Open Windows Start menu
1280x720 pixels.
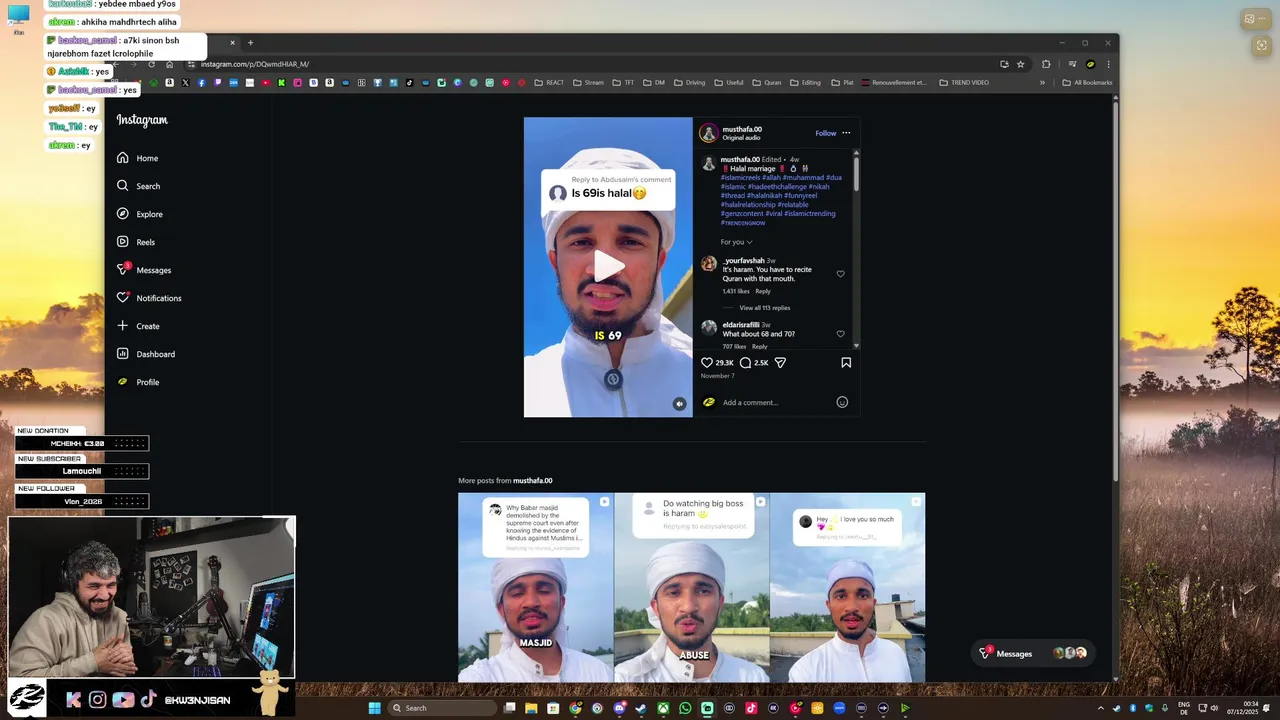[x=374, y=708]
